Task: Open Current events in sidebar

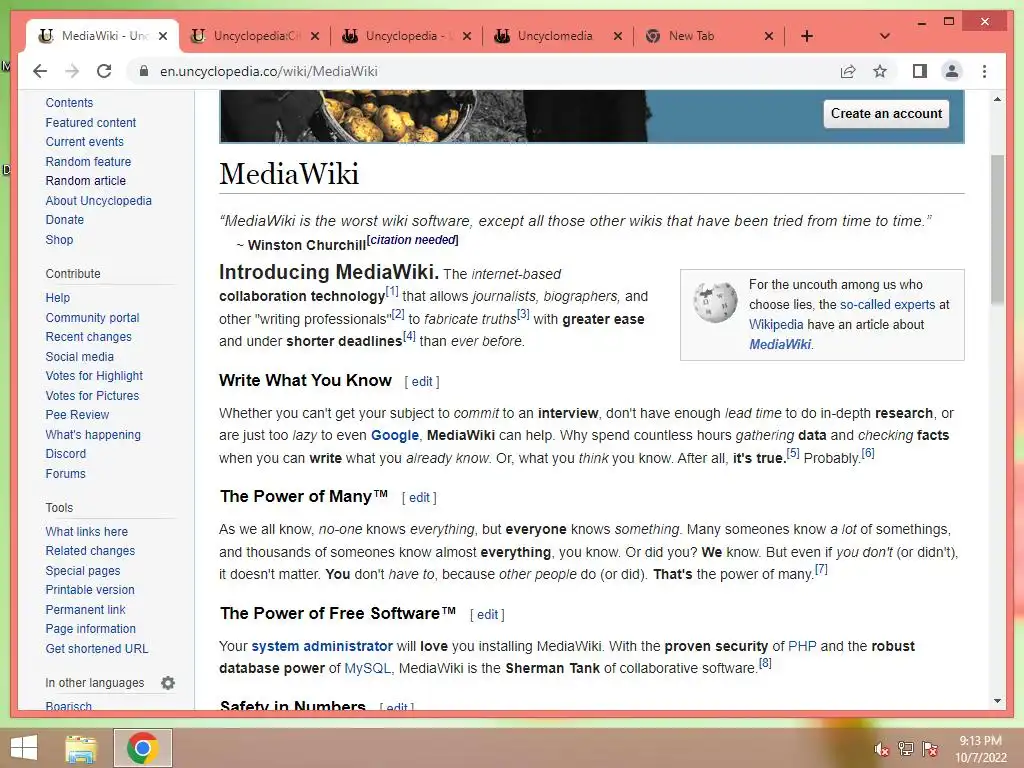Action: [84, 142]
